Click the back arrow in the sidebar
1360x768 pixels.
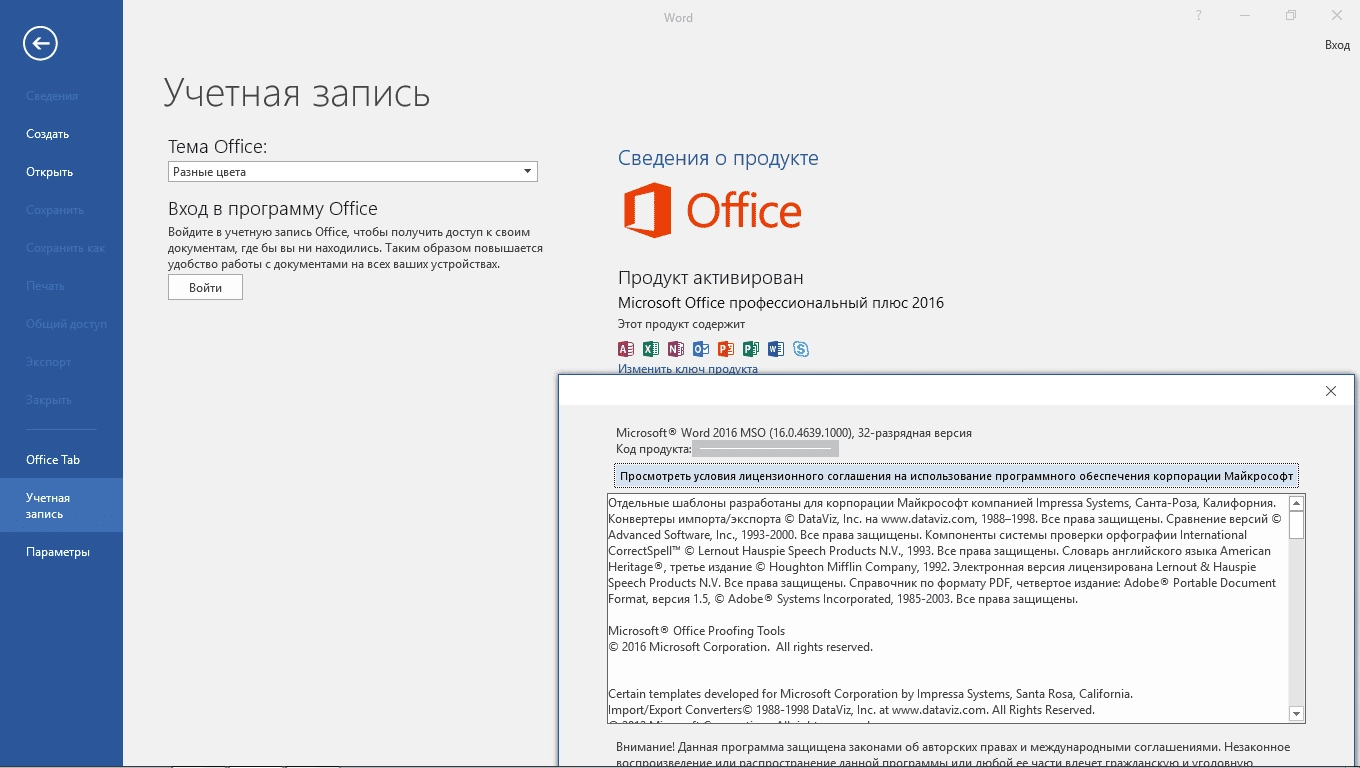[41, 43]
